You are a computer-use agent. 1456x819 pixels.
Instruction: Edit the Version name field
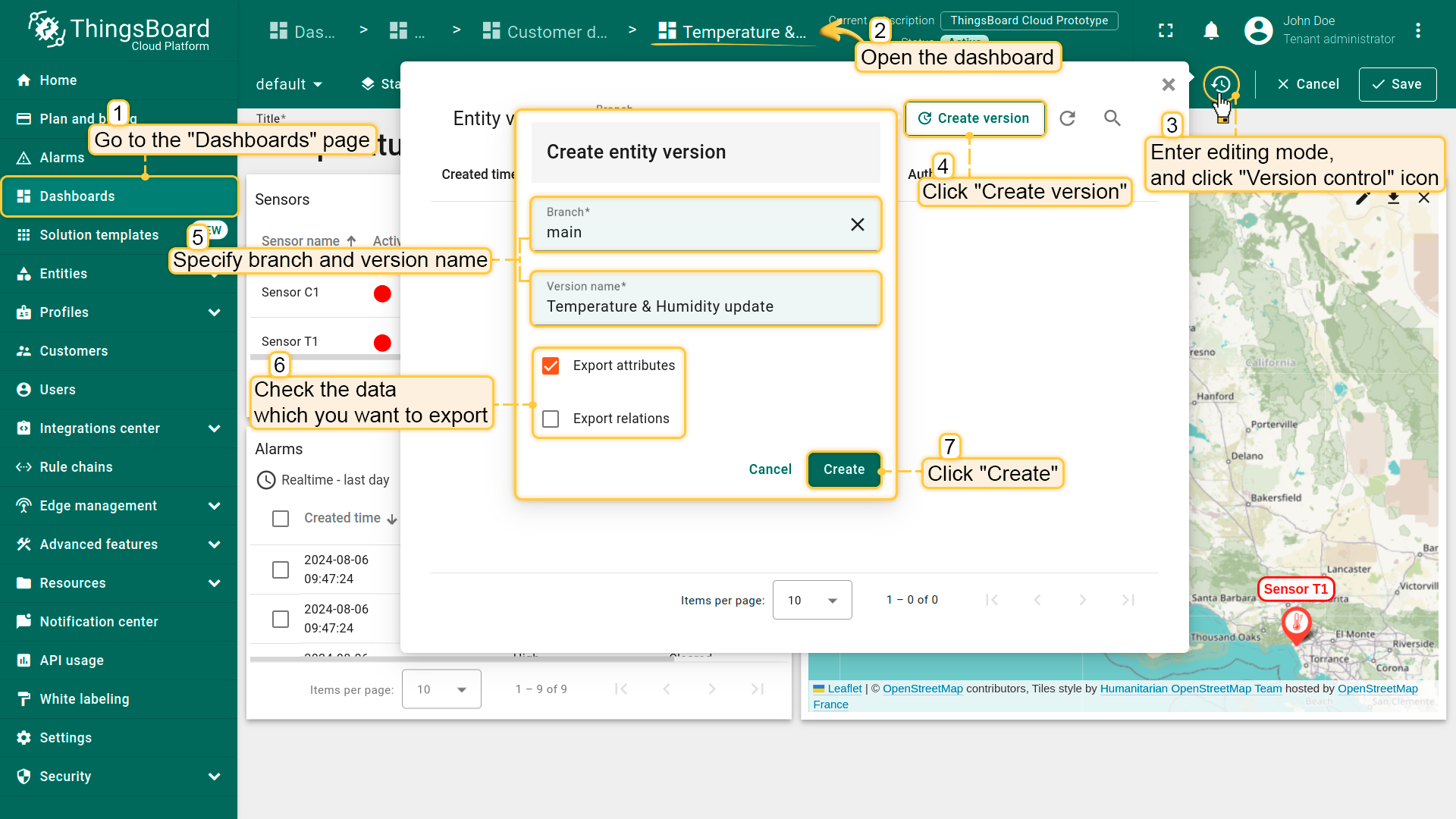click(705, 306)
